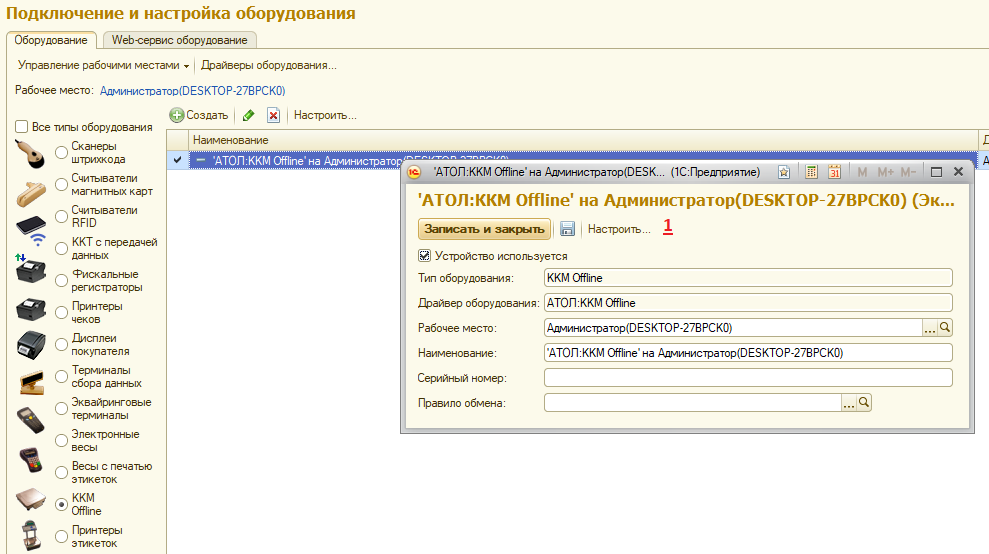Viewport: 989px width, 554px height.
Task: Open Управление рабочими местами dropdown menu
Action: click(103, 65)
